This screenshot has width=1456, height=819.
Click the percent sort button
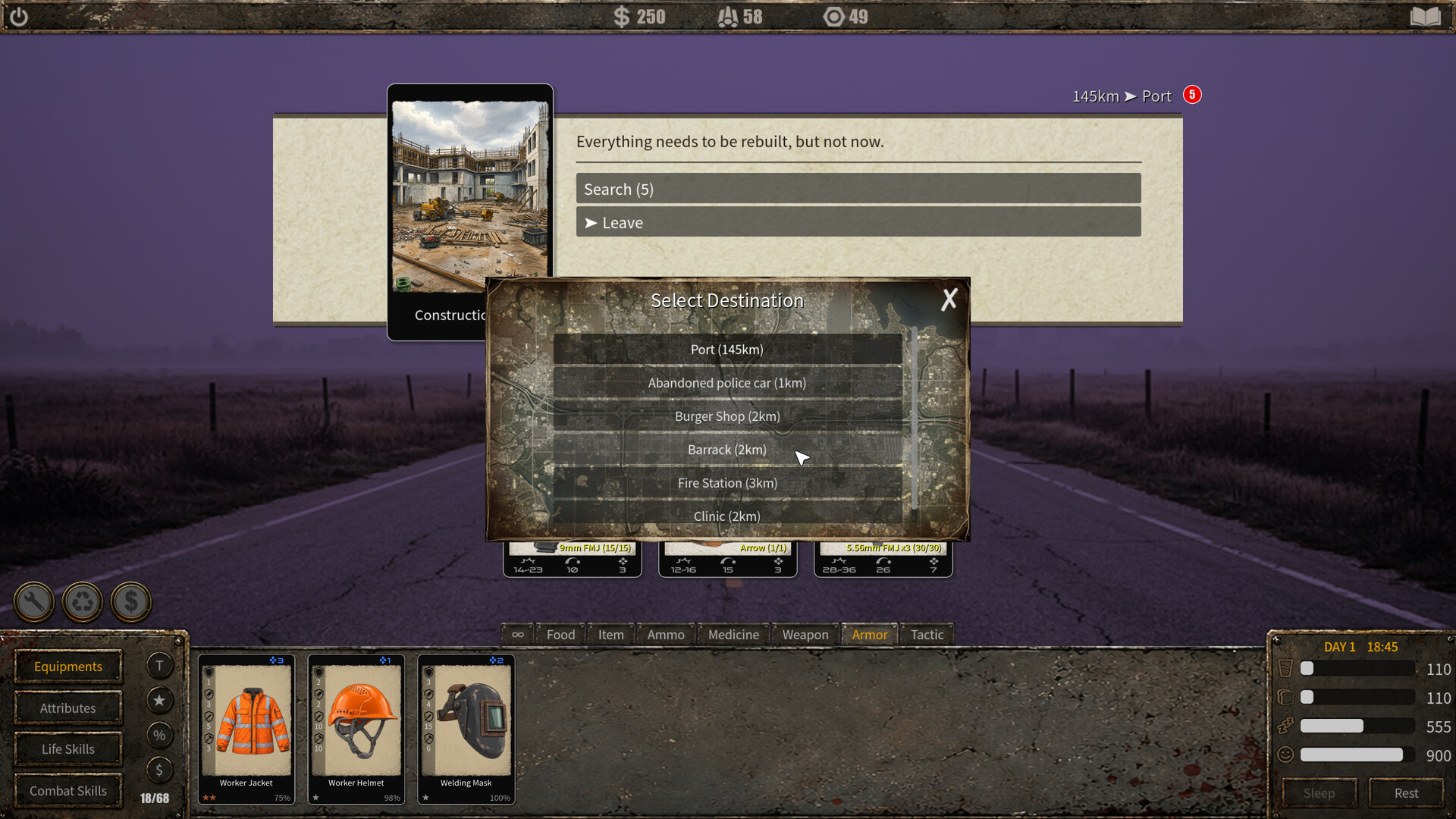pyautogui.click(x=159, y=736)
